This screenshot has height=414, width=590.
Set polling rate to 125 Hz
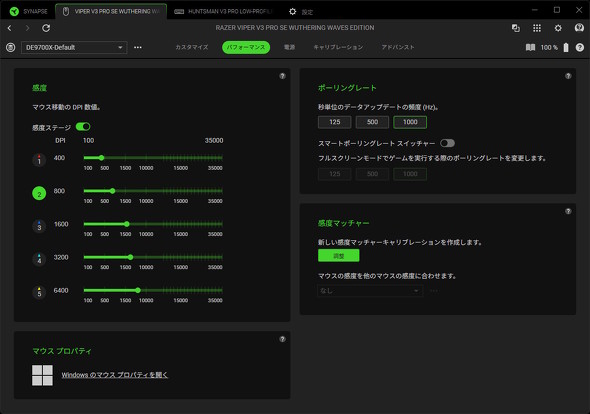335,122
